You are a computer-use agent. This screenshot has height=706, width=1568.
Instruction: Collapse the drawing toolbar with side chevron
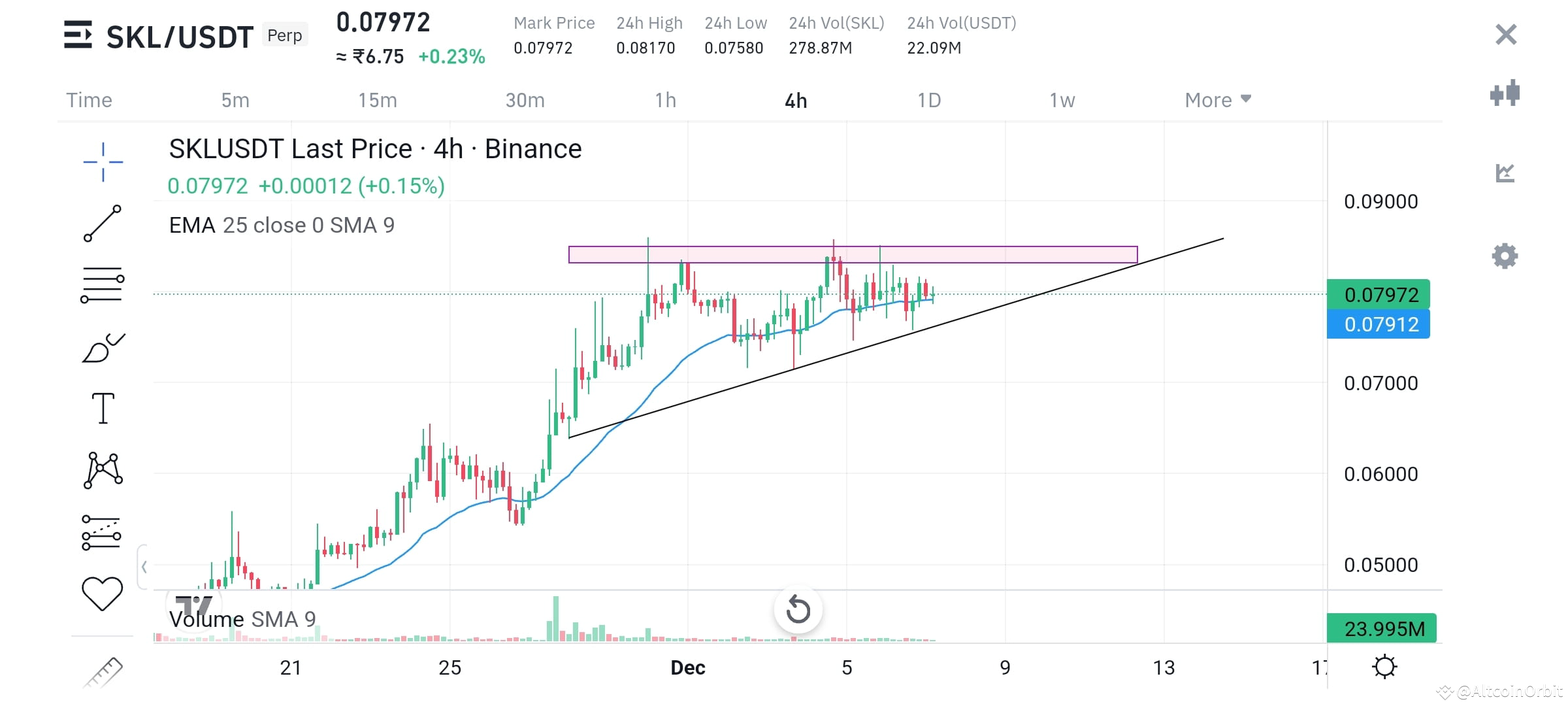(144, 567)
